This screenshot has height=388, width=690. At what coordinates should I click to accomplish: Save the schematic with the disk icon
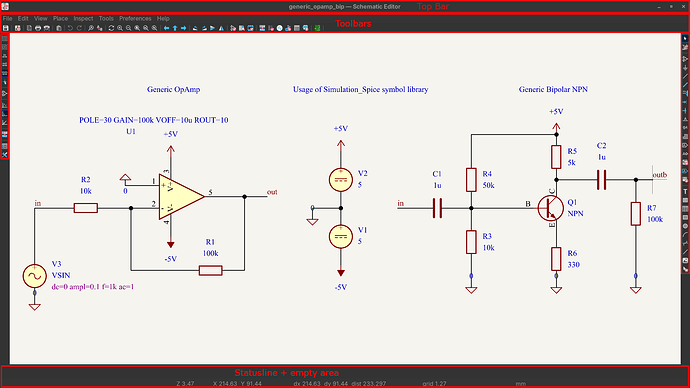[x=6, y=28]
